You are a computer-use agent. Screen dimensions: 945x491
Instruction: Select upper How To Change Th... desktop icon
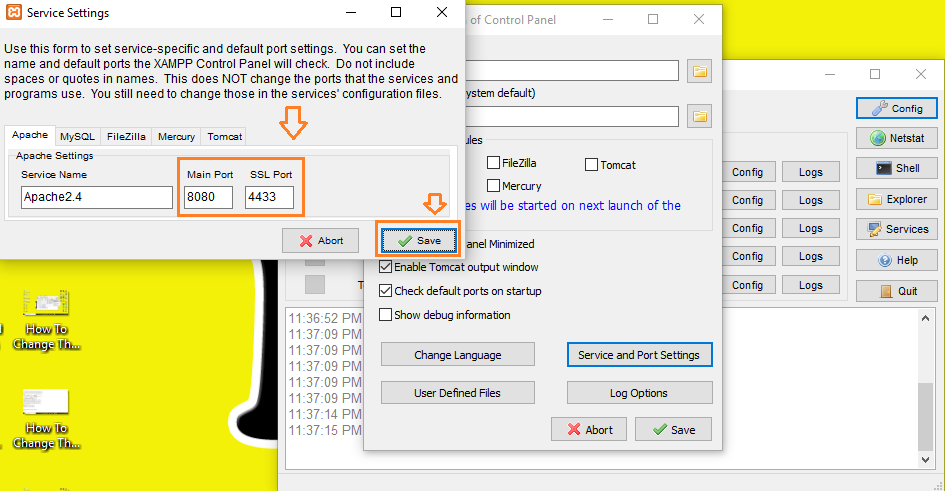pyautogui.click(x=46, y=321)
